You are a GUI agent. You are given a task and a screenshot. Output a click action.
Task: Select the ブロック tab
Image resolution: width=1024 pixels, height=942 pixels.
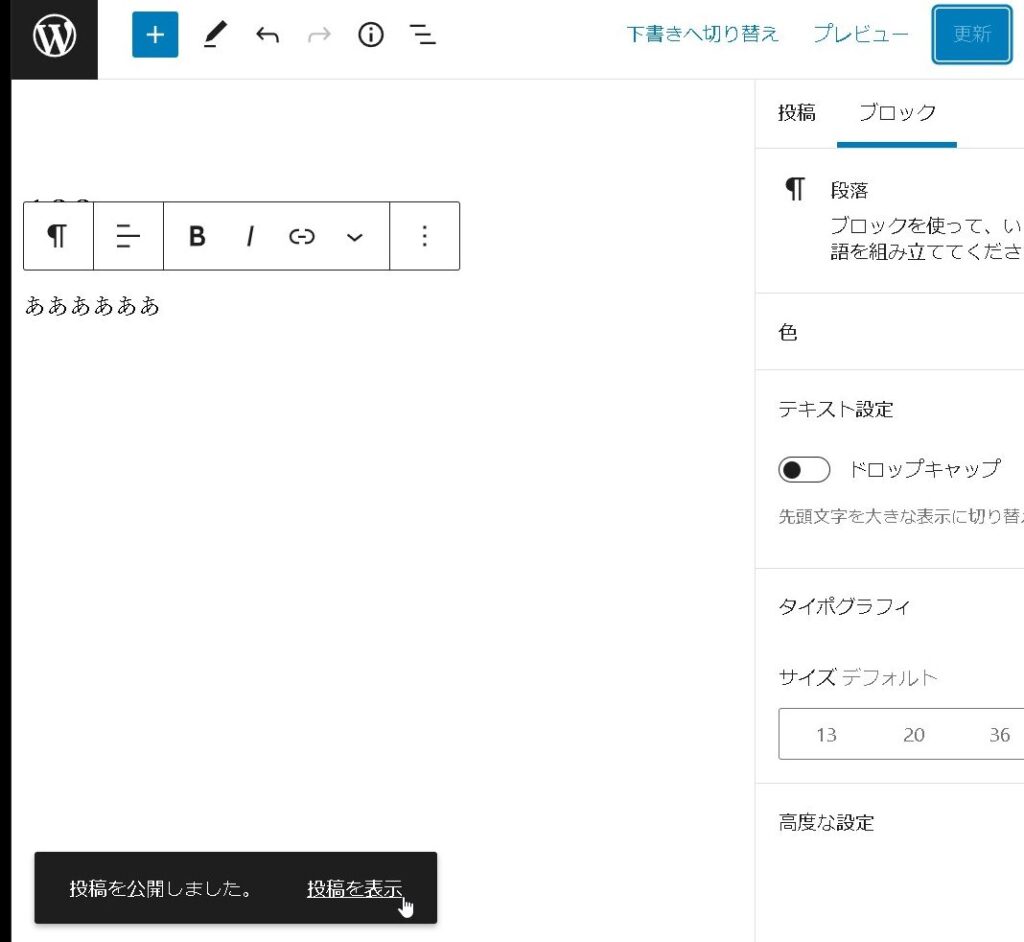(897, 113)
